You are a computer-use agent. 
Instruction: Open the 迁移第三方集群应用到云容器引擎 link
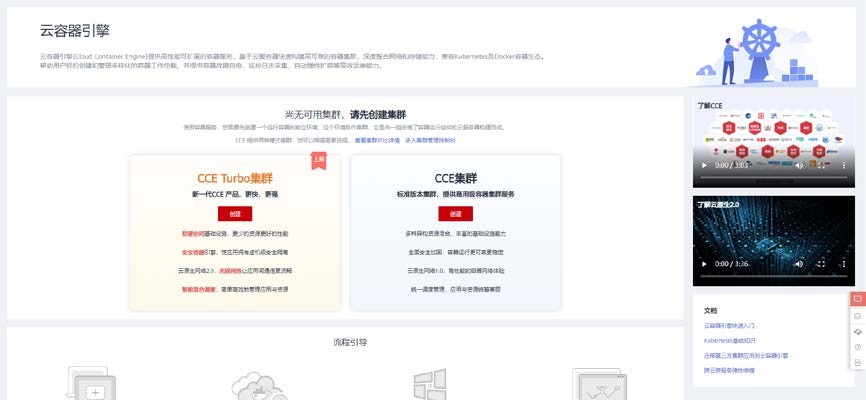point(746,356)
